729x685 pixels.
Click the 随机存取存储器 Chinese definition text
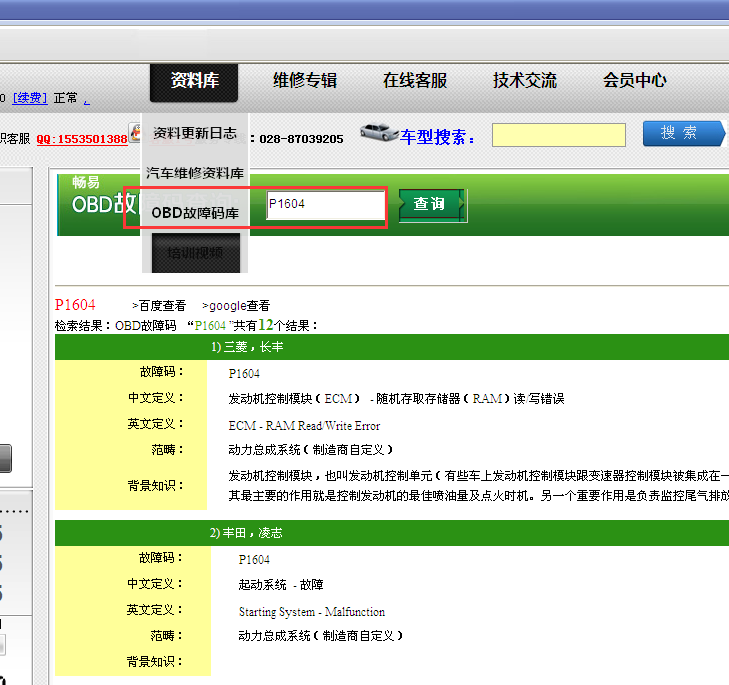[x=396, y=399]
